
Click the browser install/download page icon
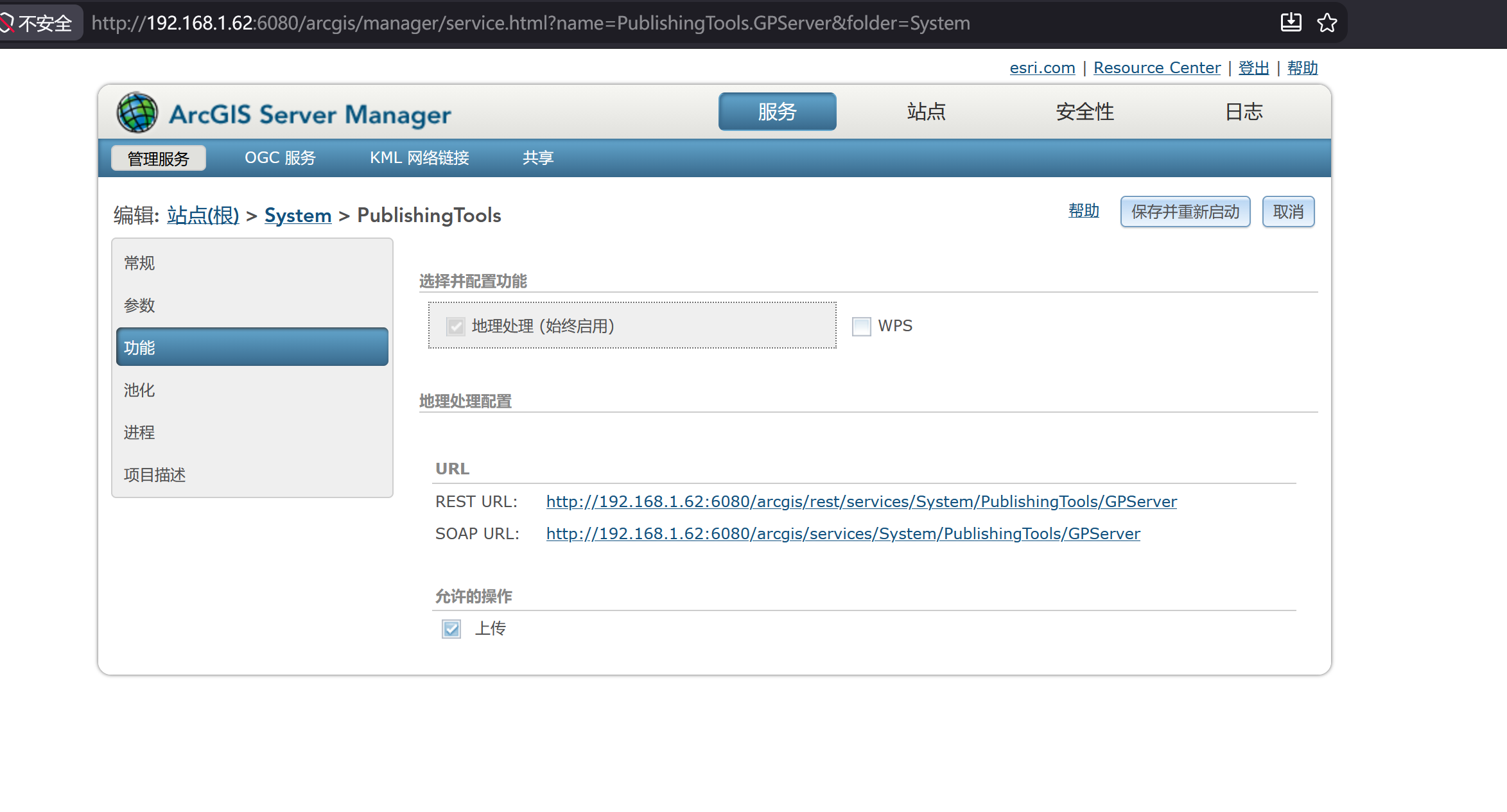(1291, 22)
